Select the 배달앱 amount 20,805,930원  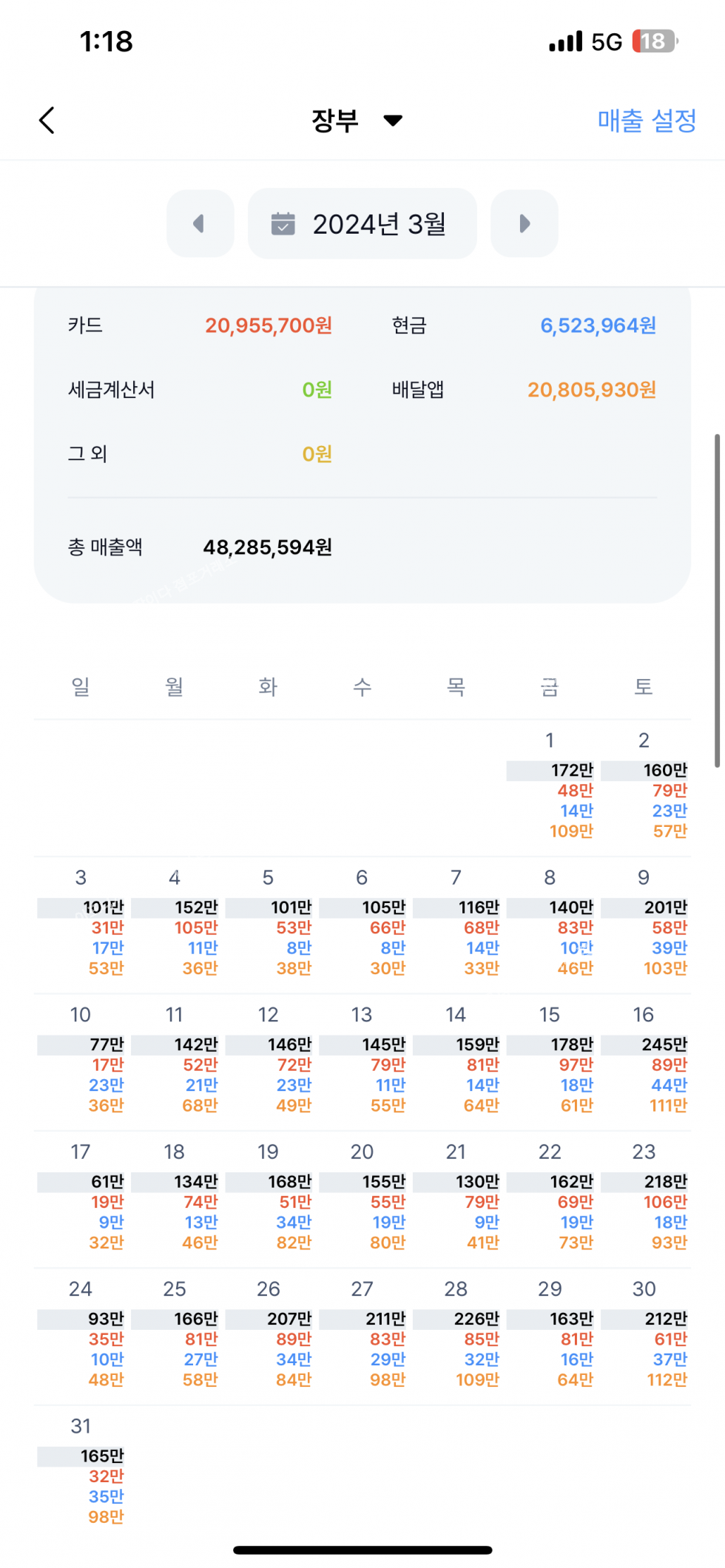tap(592, 390)
